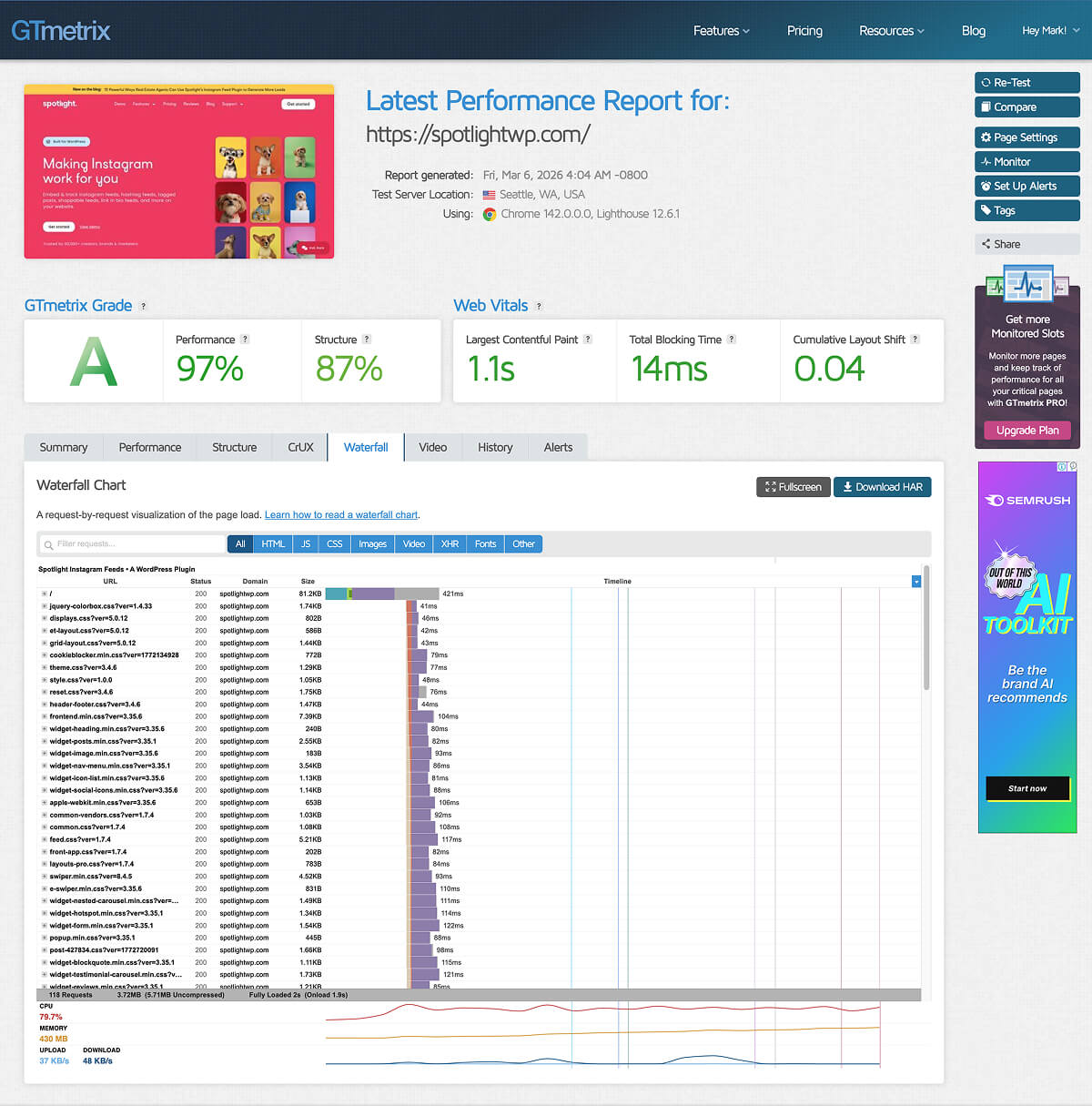Click the Re-Test refresh icon
The height and width of the screenshot is (1106, 1092).
(986, 83)
